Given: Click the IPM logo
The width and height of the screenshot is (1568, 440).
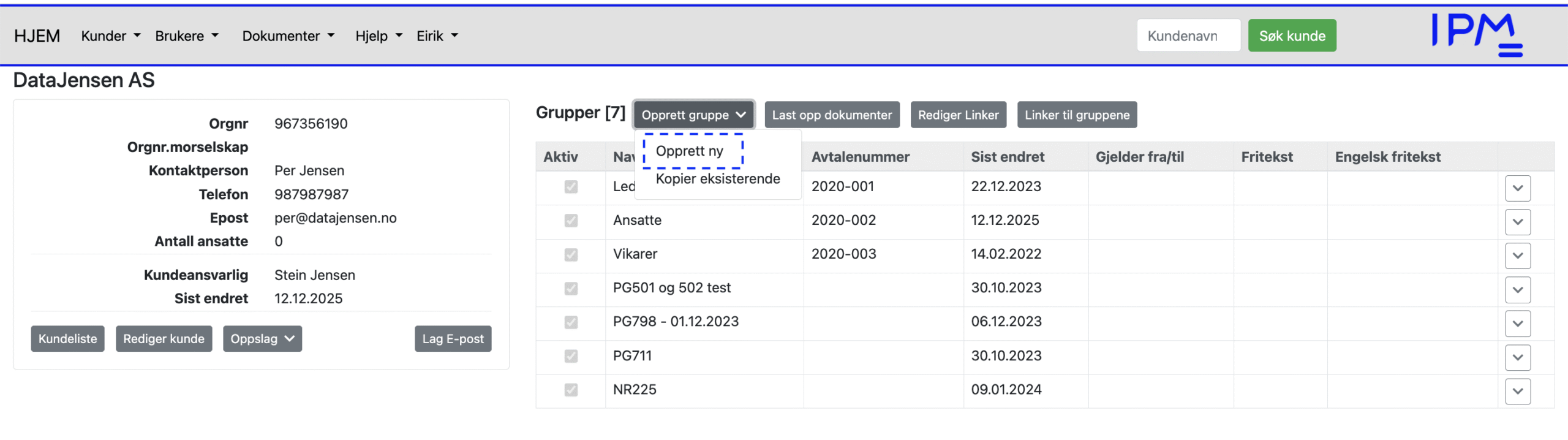Looking at the screenshot, I should coord(1476,34).
